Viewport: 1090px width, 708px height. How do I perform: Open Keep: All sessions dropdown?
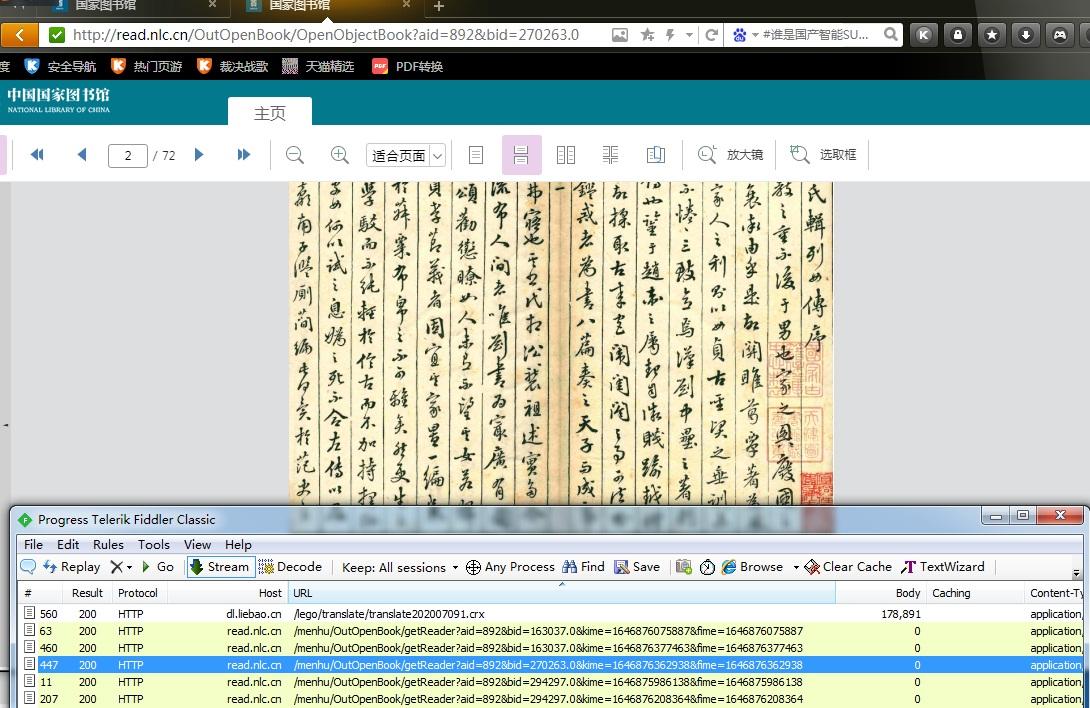tap(400, 568)
